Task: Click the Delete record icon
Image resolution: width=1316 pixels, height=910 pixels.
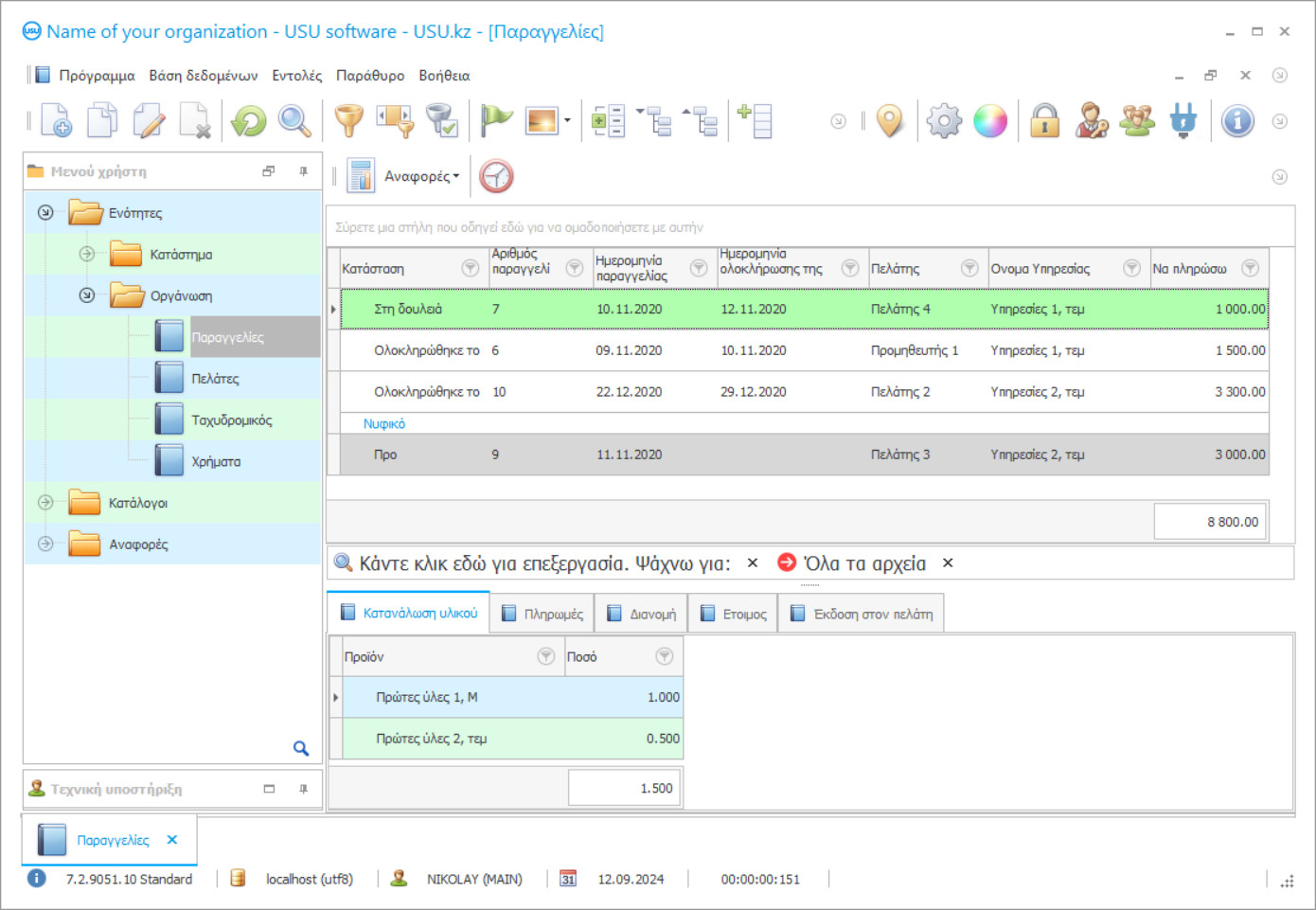Action: [195, 121]
